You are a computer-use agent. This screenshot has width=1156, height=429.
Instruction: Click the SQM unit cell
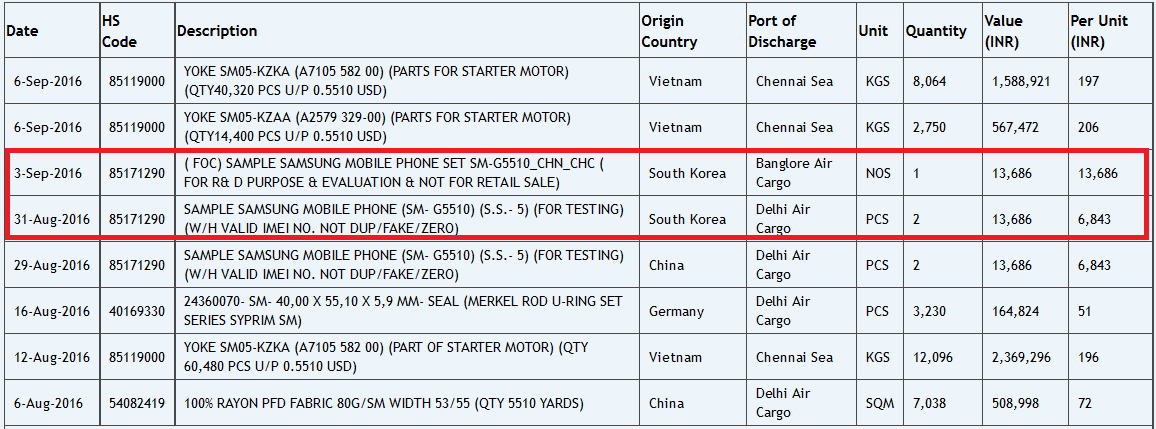click(x=879, y=403)
